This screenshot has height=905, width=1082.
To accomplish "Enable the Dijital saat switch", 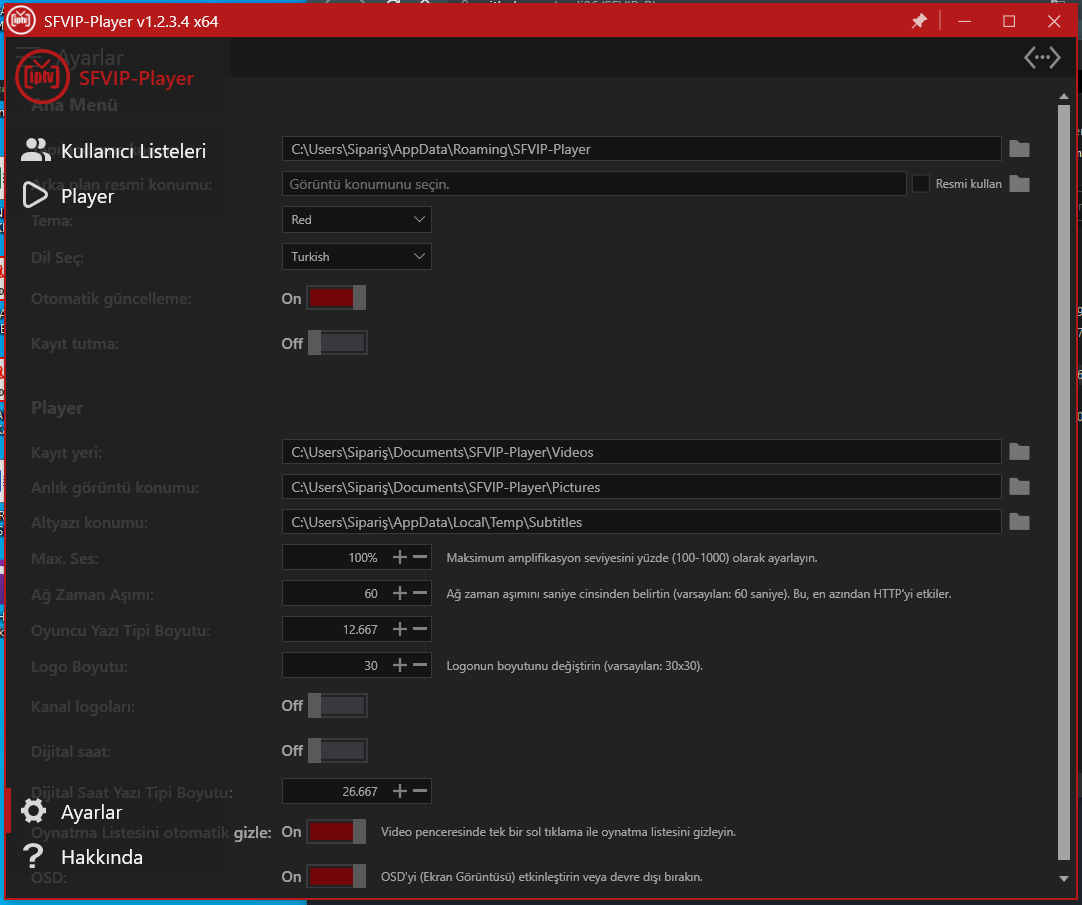I will click(337, 750).
